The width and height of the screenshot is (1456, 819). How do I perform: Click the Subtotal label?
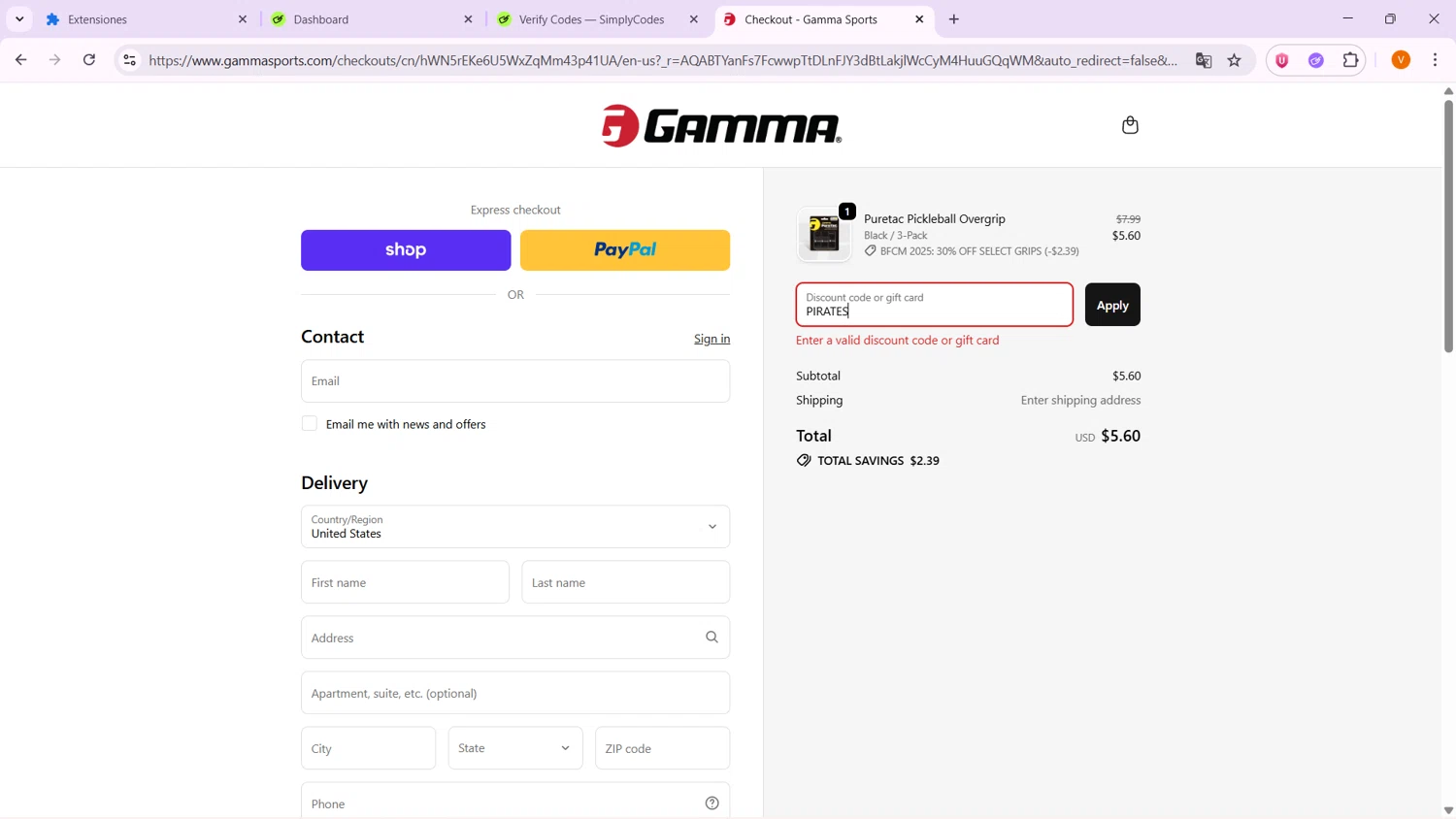point(818,376)
